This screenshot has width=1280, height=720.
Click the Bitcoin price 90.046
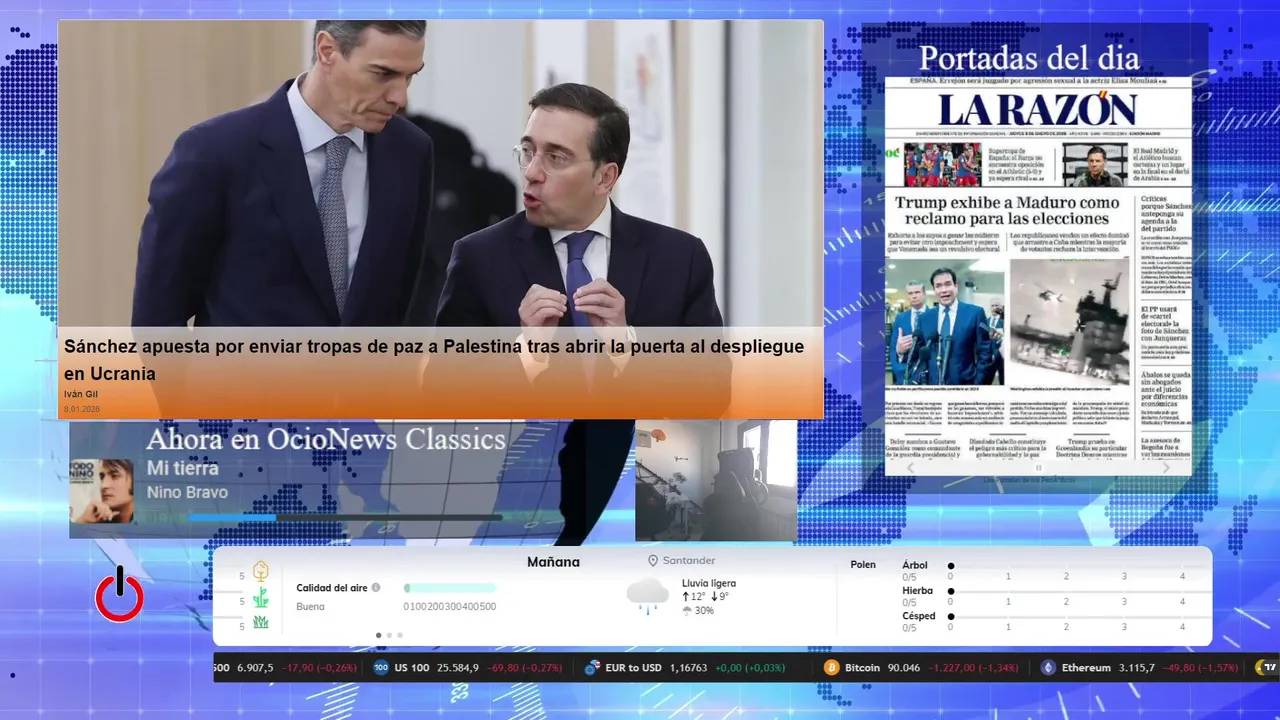tap(903, 667)
